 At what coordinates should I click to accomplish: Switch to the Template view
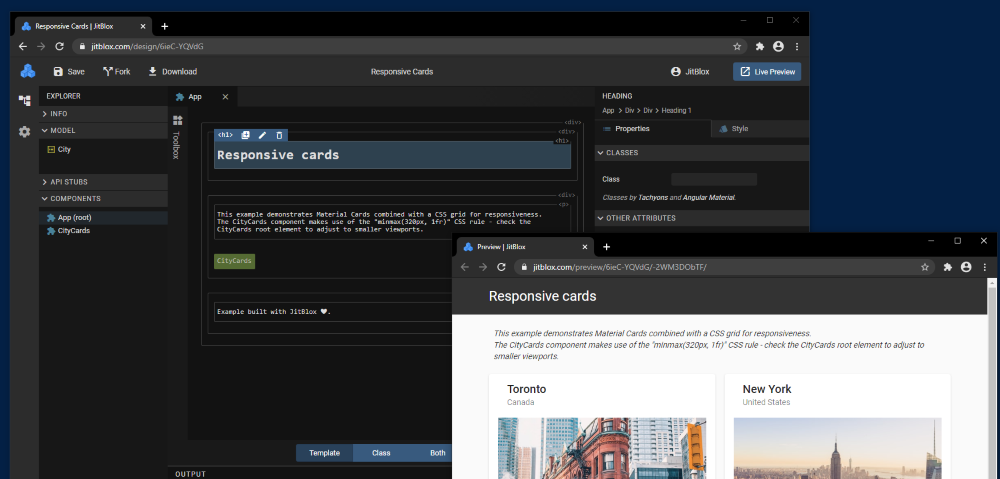point(325,453)
